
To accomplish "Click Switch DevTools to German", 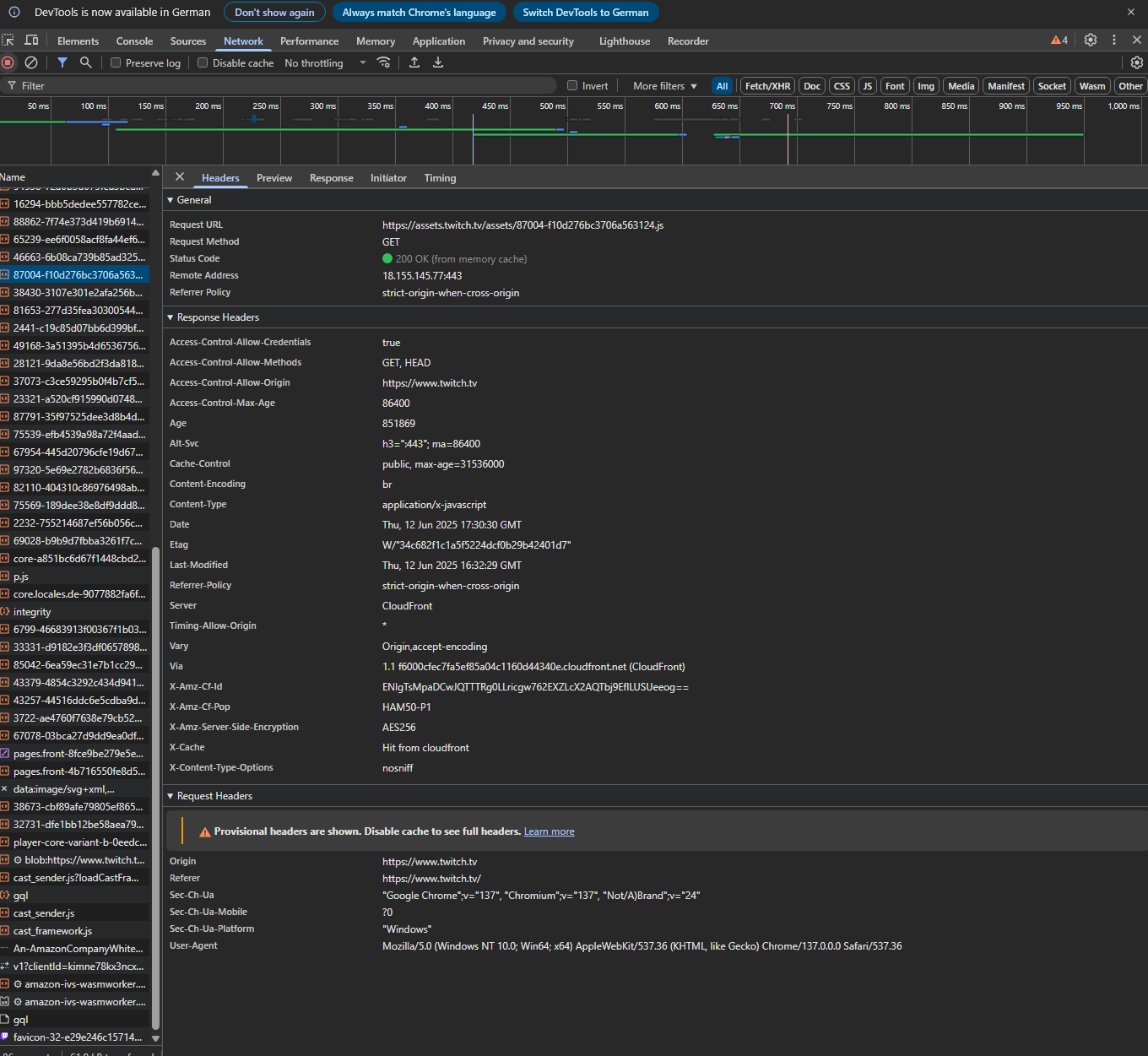I will click(585, 13).
